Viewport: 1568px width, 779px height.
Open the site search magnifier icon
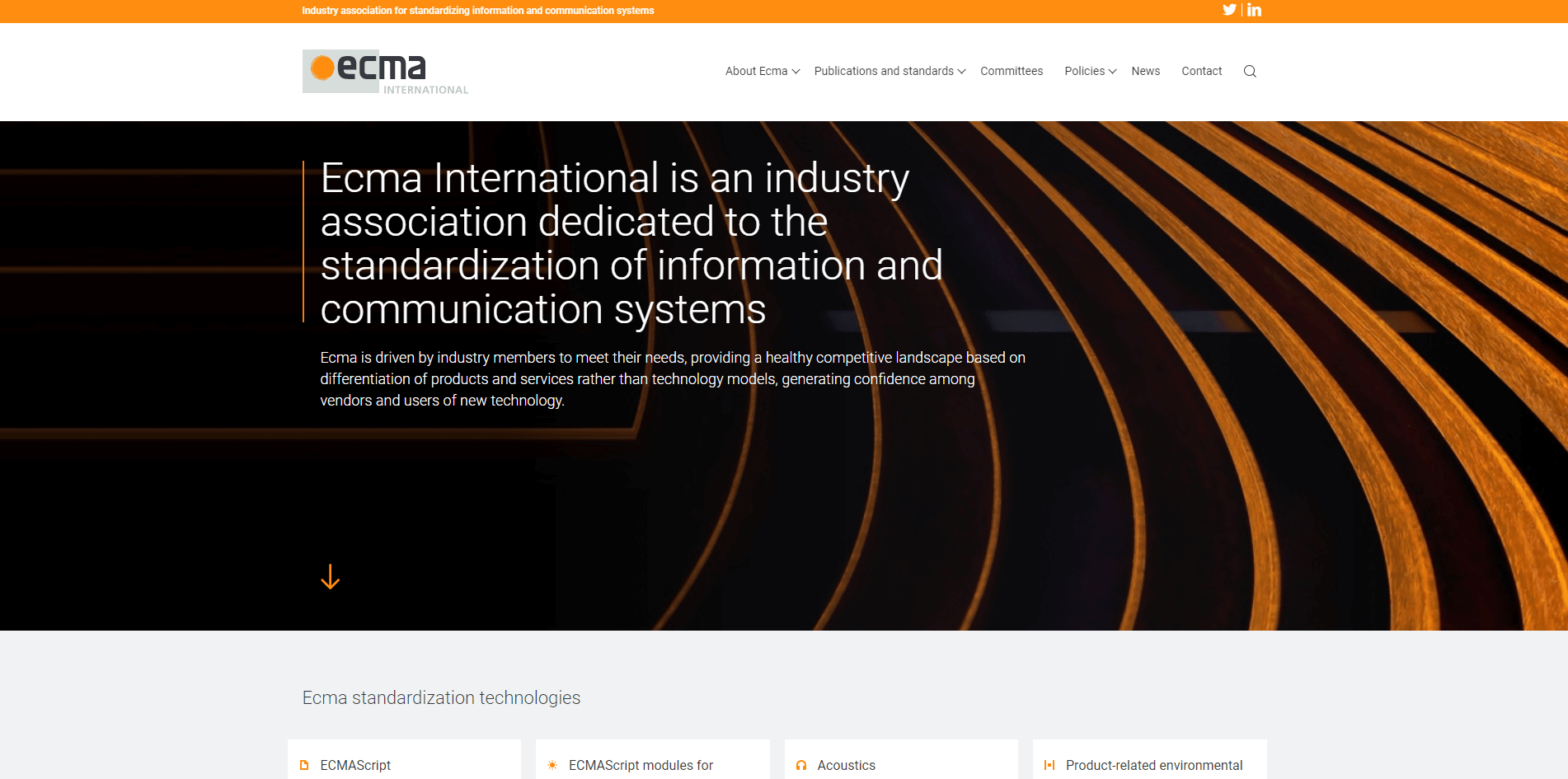coord(1250,71)
